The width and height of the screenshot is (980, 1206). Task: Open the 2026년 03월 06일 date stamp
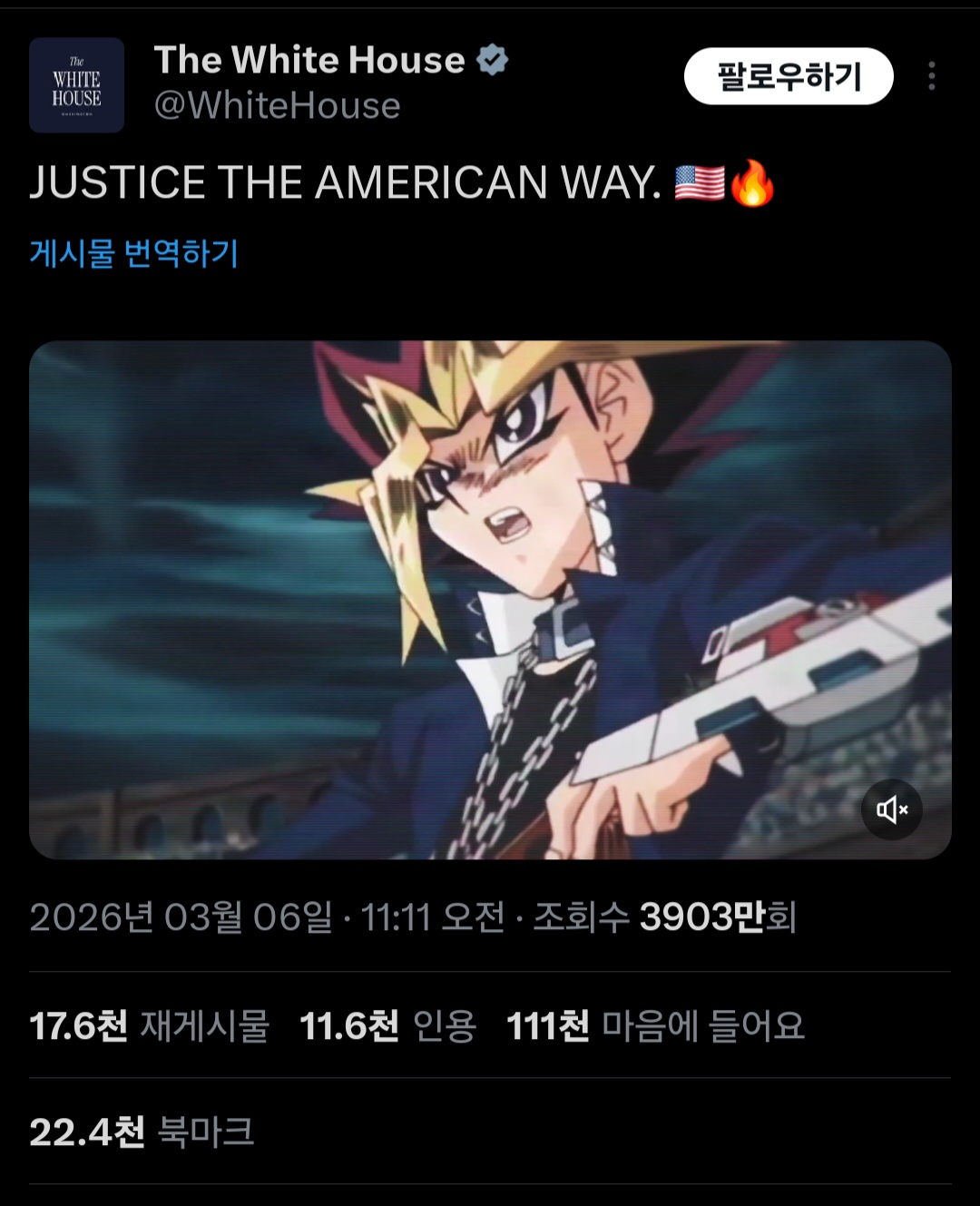(x=181, y=917)
